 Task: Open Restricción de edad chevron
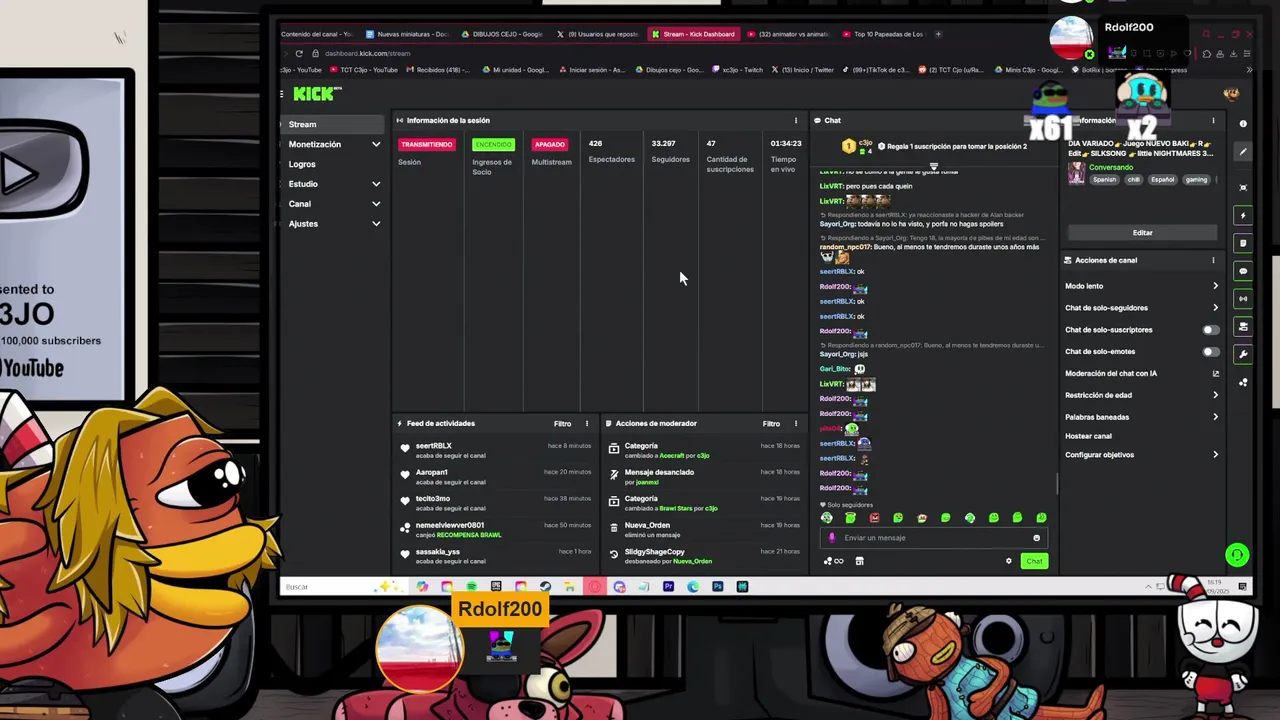point(1216,395)
